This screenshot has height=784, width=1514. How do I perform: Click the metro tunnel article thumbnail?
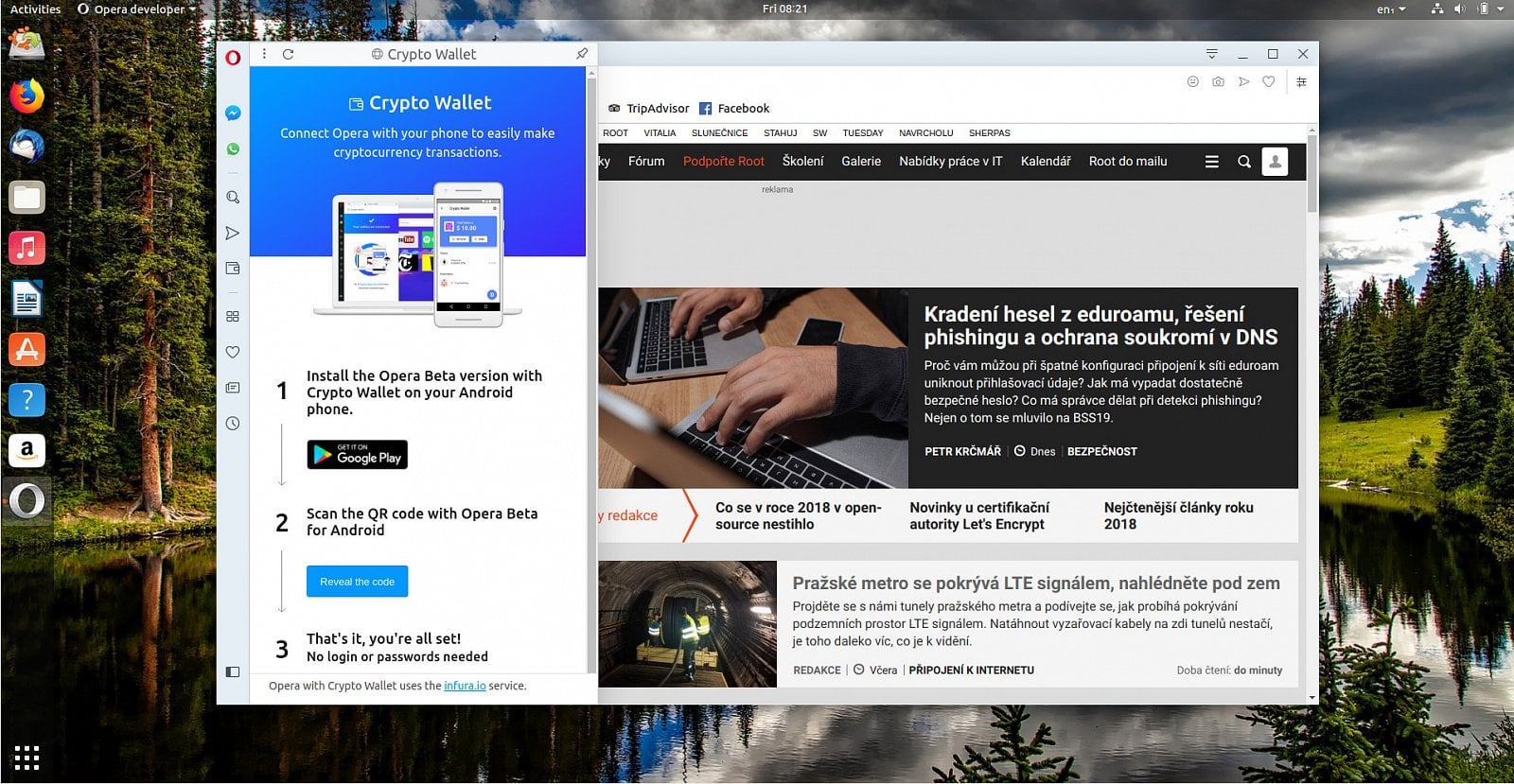tap(687, 624)
